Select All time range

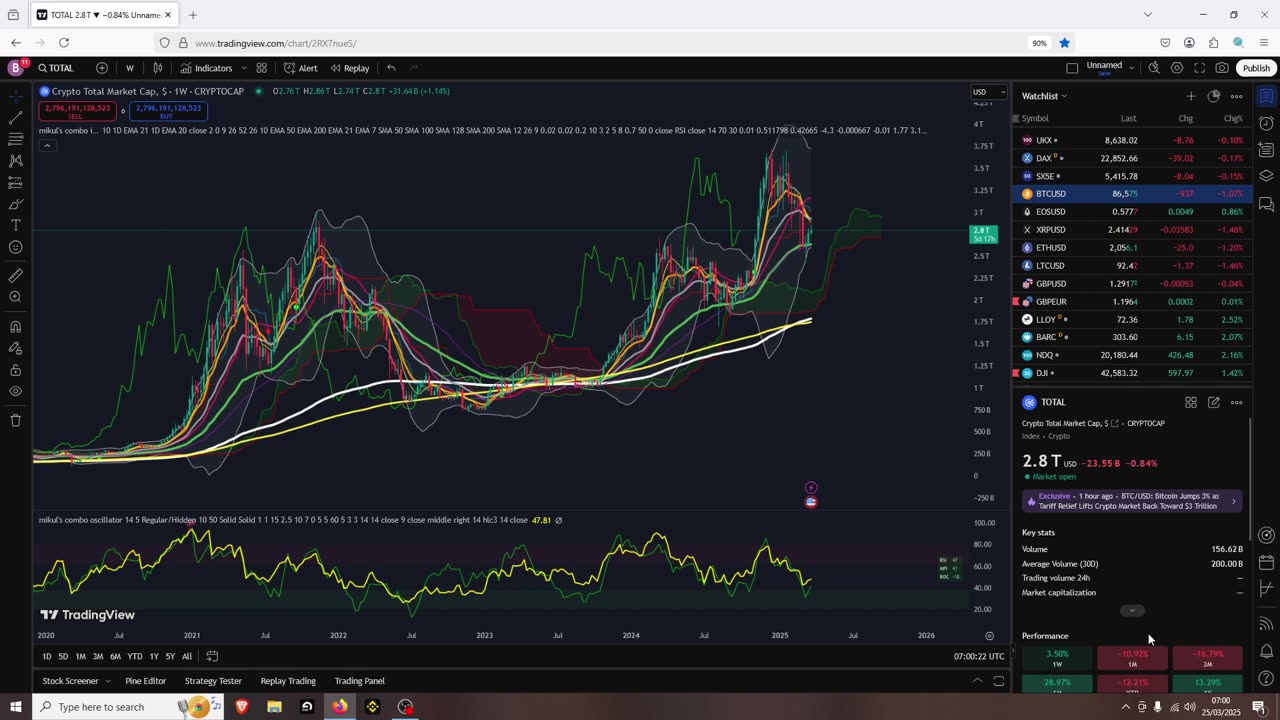(186, 656)
